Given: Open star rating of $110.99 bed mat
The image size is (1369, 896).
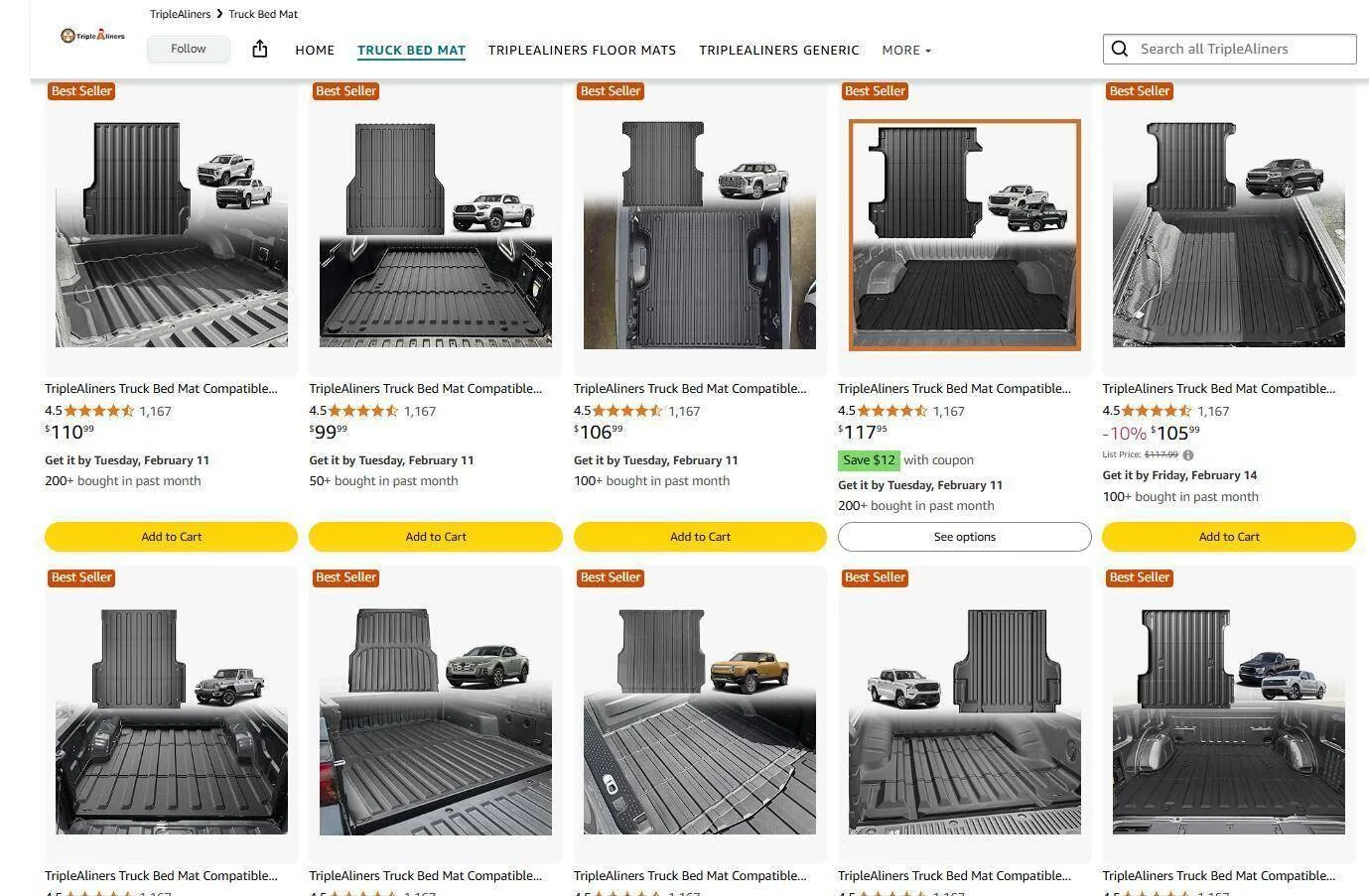Looking at the screenshot, I should 99,411.
